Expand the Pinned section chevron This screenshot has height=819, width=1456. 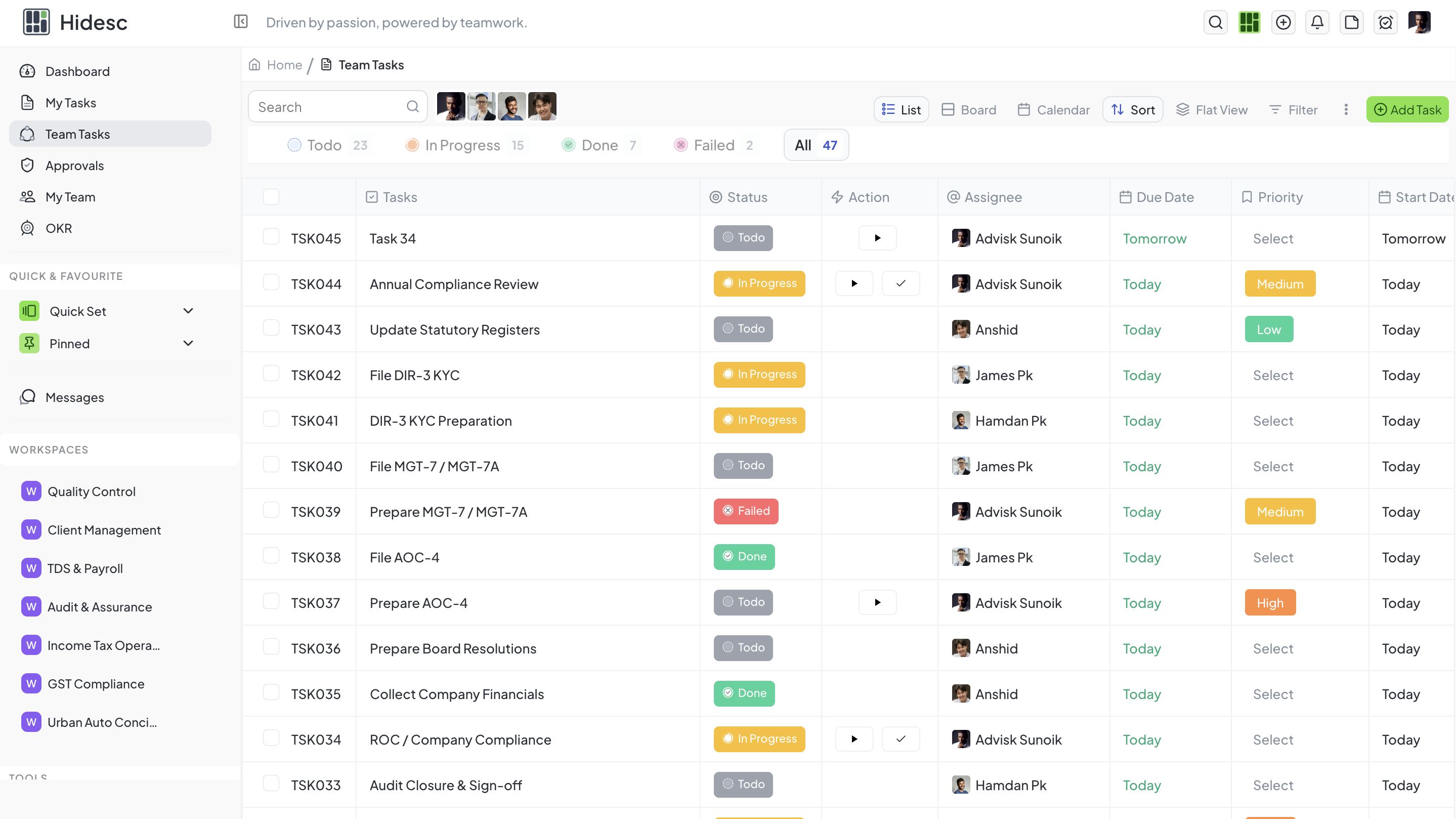pyautogui.click(x=188, y=343)
